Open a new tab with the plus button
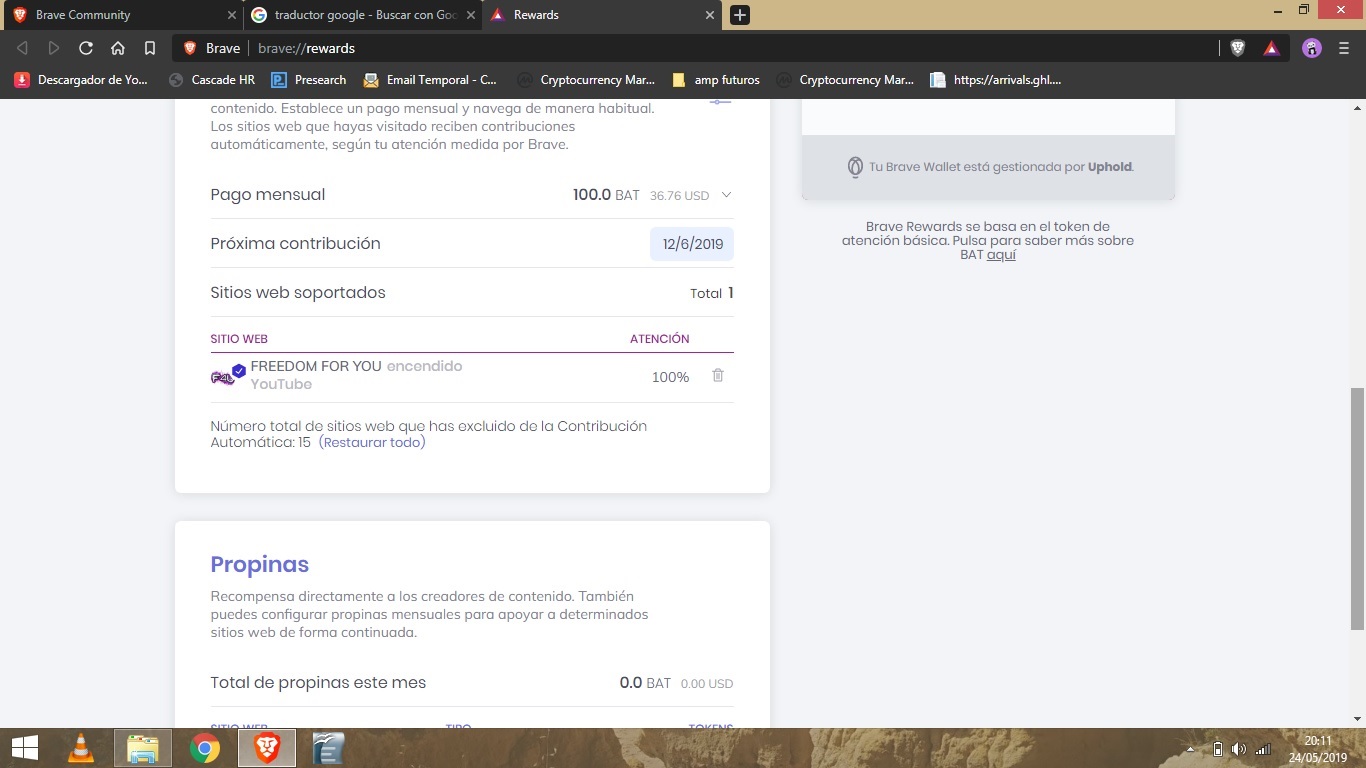 point(740,15)
